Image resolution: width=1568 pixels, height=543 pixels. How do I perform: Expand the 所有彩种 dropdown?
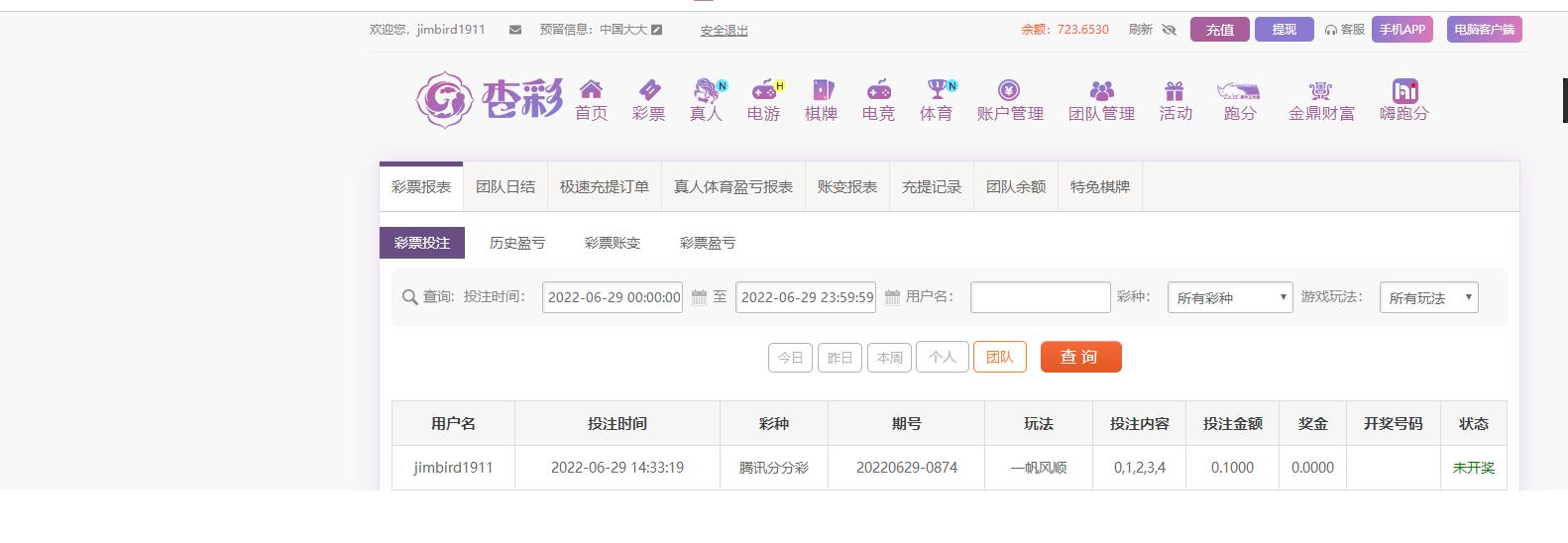pos(1230,297)
